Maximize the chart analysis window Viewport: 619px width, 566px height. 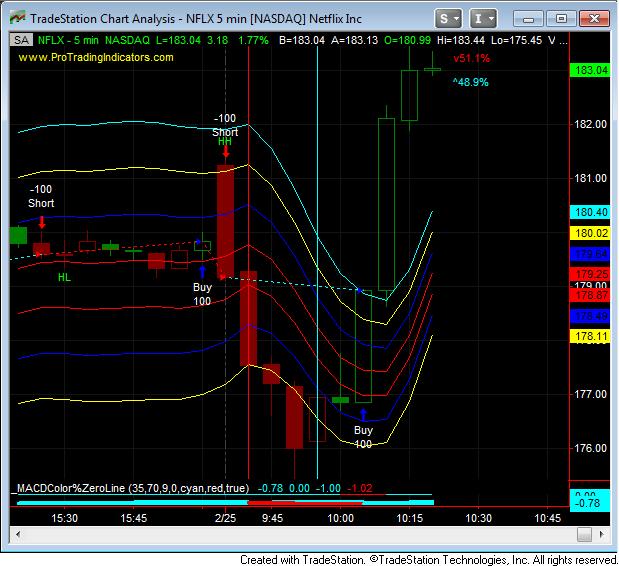pos(561,19)
